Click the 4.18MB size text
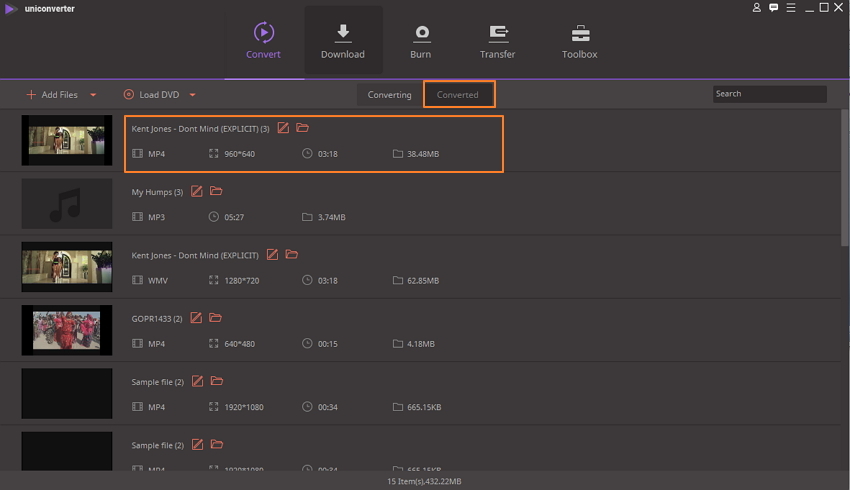Viewport: 850px width, 490px height. tap(421, 344)
